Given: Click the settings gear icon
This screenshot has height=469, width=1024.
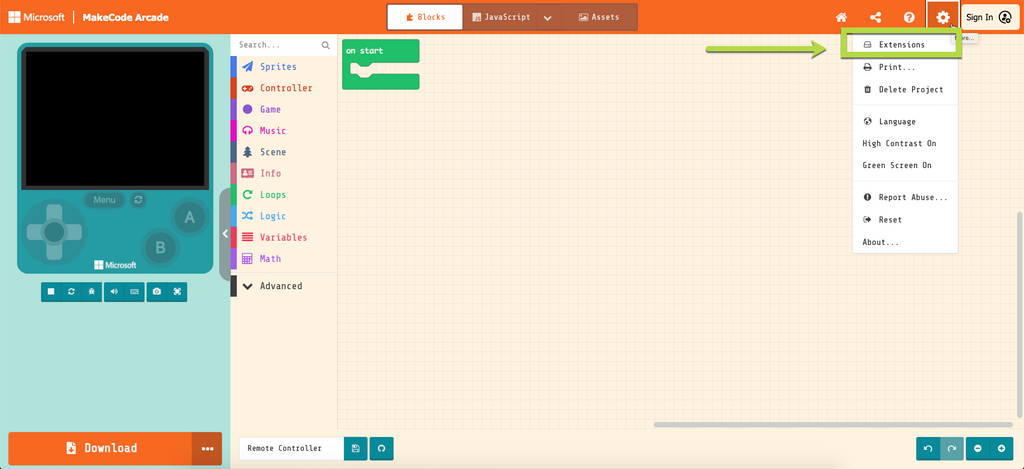Looking at the screenshot, I should [x=942, y=18].
